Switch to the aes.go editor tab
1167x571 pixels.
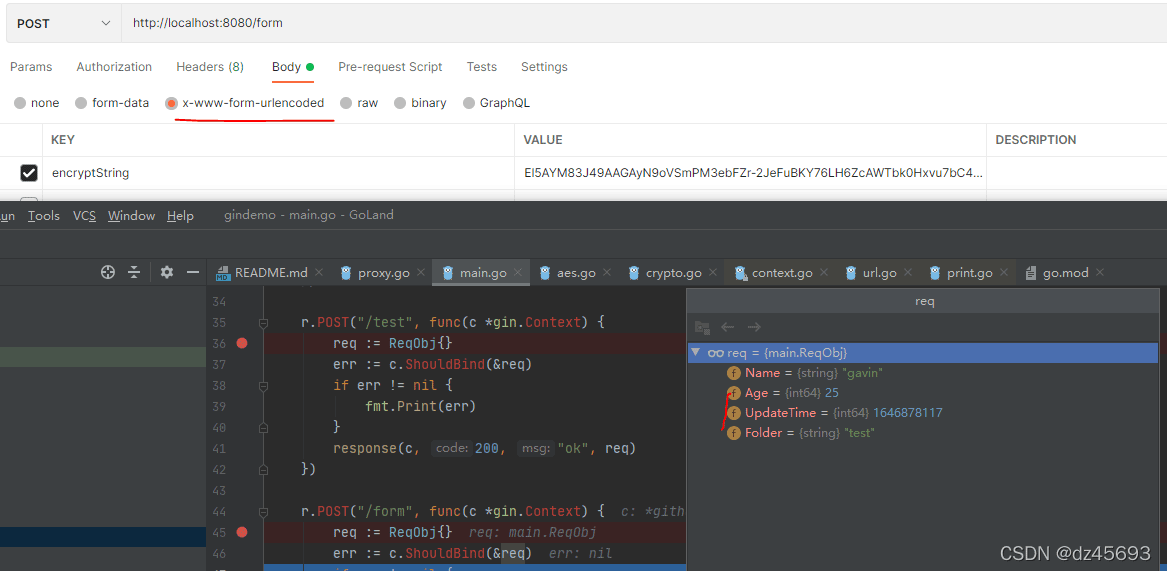click(x=567, y=272)
